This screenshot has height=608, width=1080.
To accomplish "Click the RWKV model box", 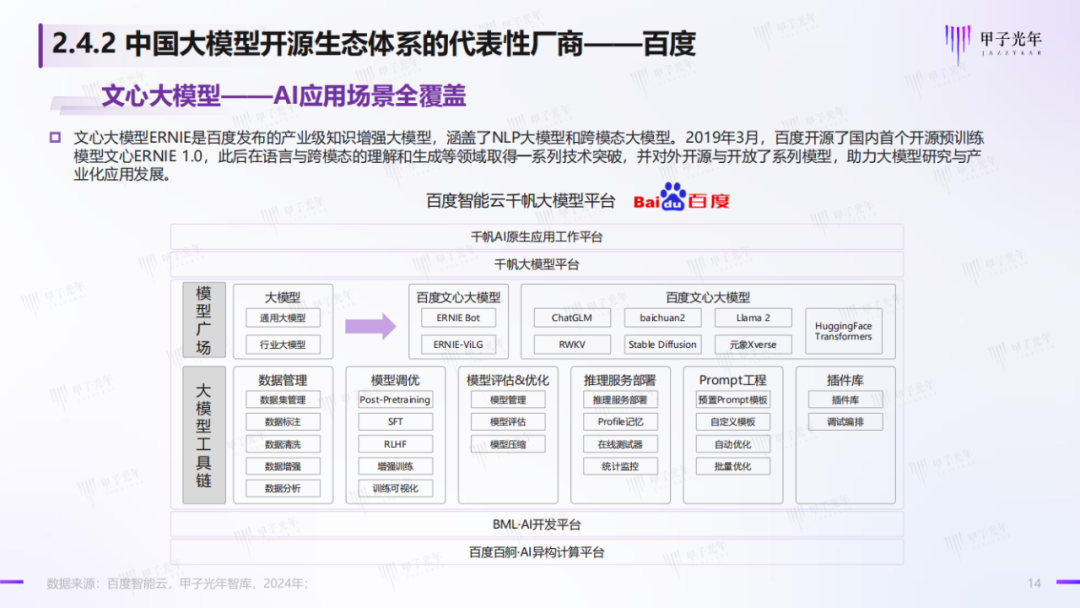I will click(572, 344).
